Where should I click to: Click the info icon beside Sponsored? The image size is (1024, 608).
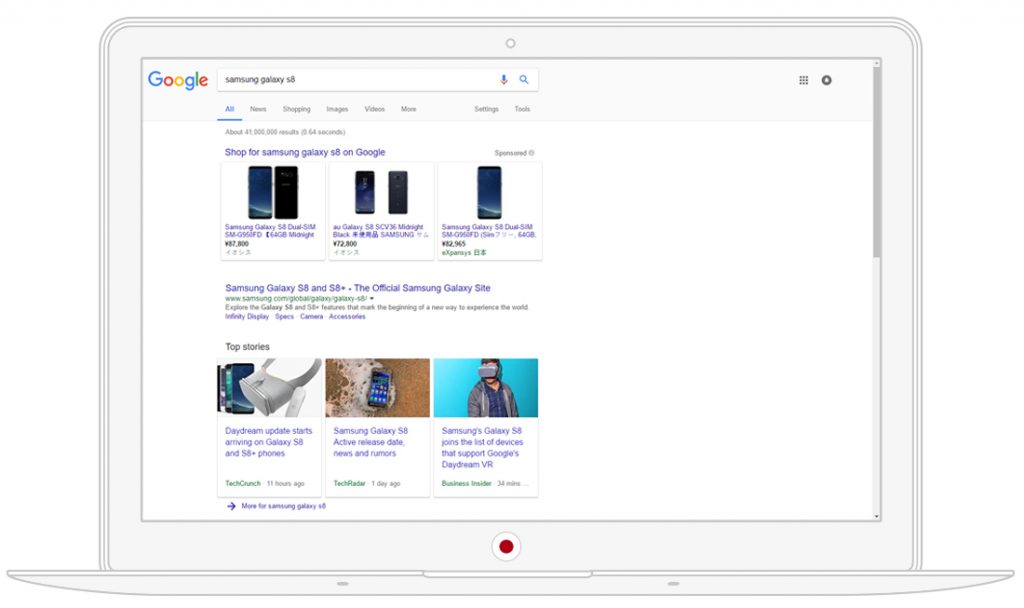point(532,153)
